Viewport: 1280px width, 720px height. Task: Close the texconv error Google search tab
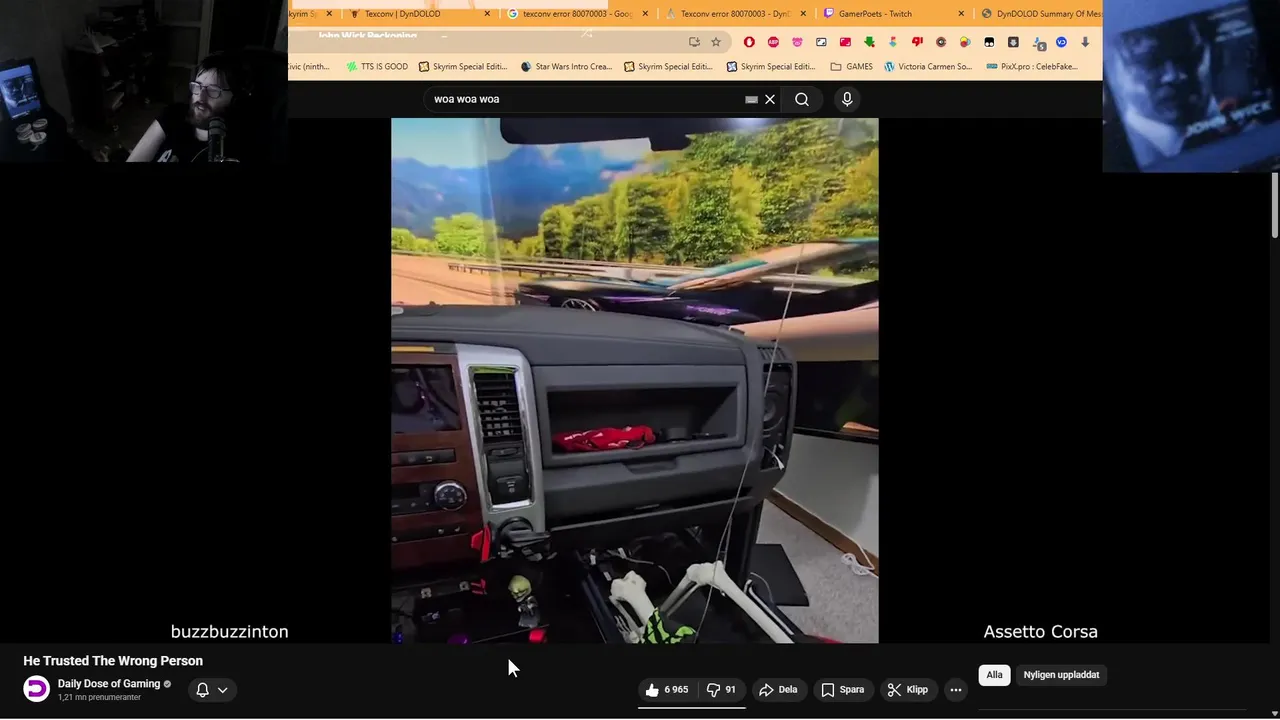pos(645,14)
